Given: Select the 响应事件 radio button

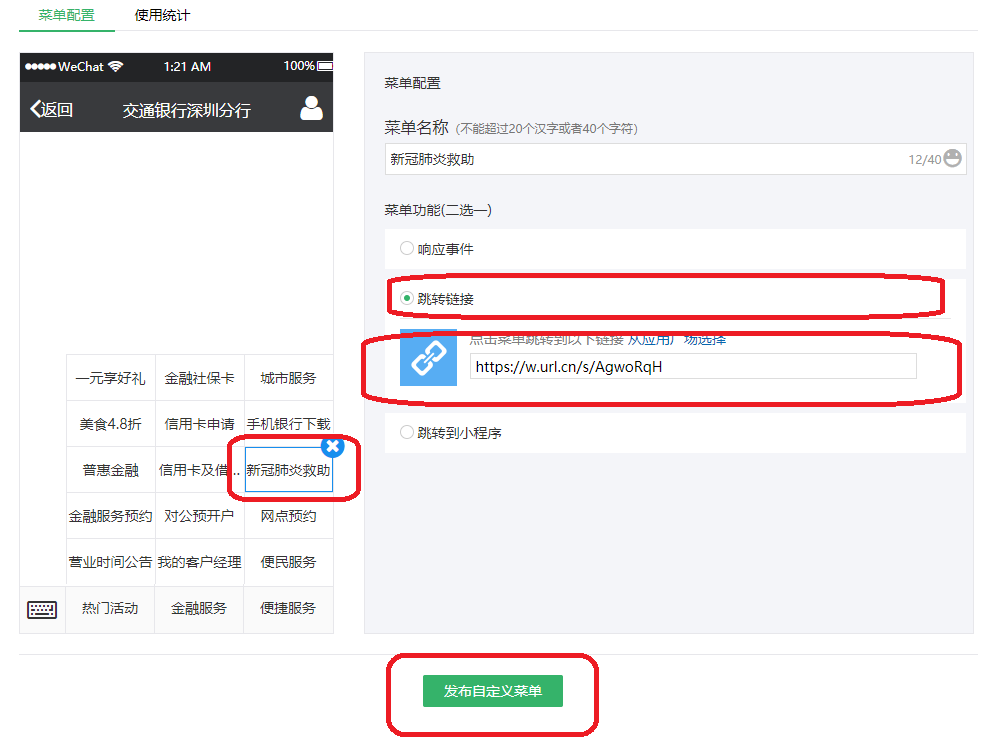Looking at the screenshot, I should (x=407, y=249).
